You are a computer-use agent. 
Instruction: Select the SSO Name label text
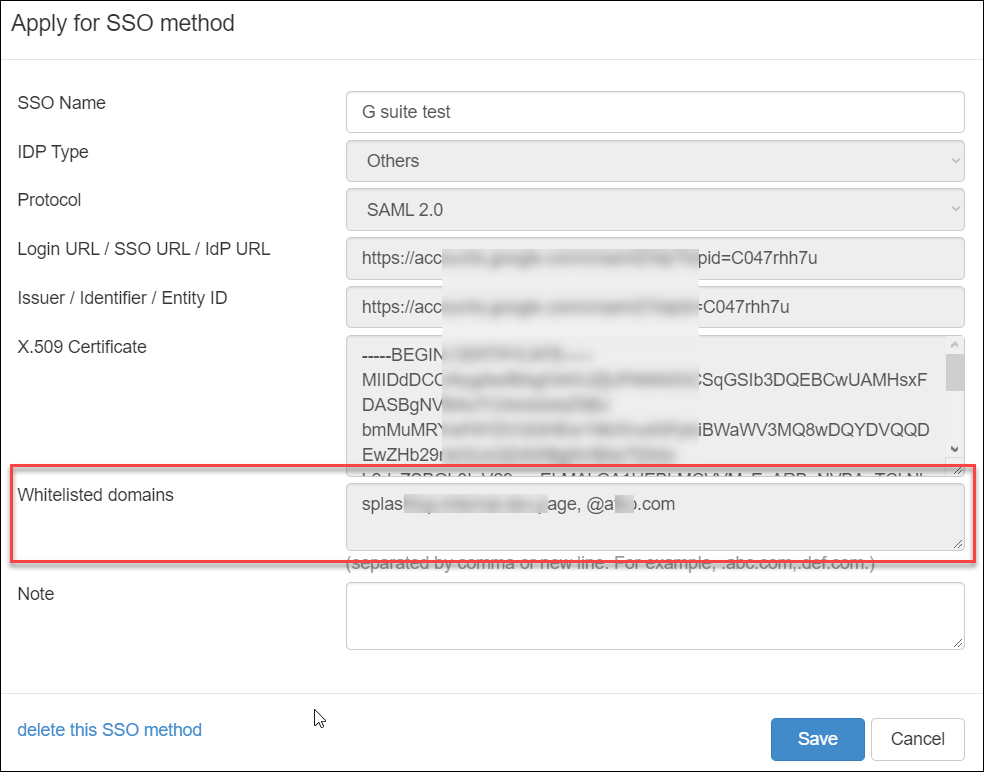point(61,103)
